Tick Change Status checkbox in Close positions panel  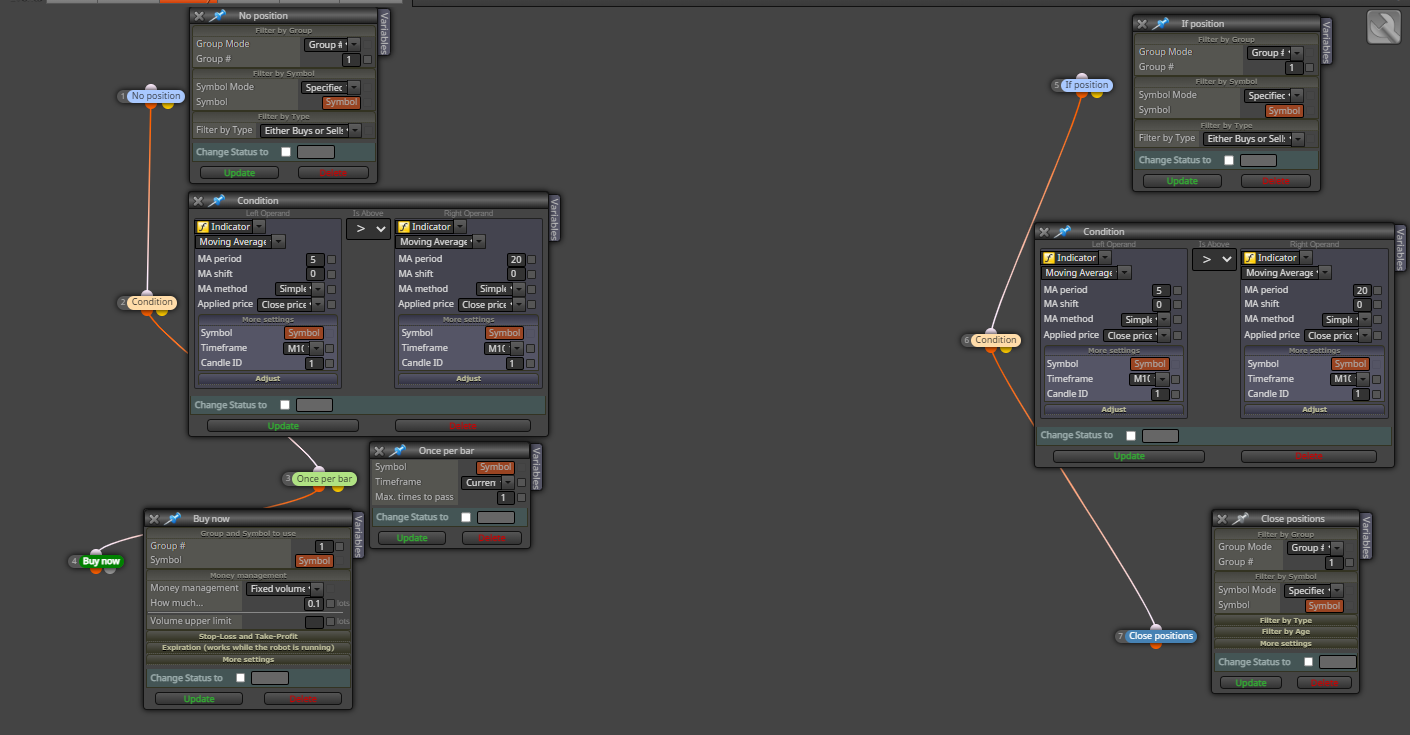click(1308, 662)
